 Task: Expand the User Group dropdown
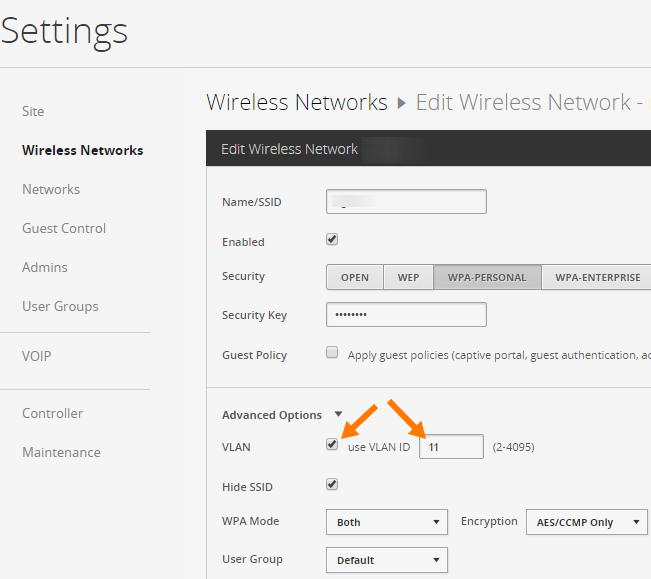pos(387,560)
